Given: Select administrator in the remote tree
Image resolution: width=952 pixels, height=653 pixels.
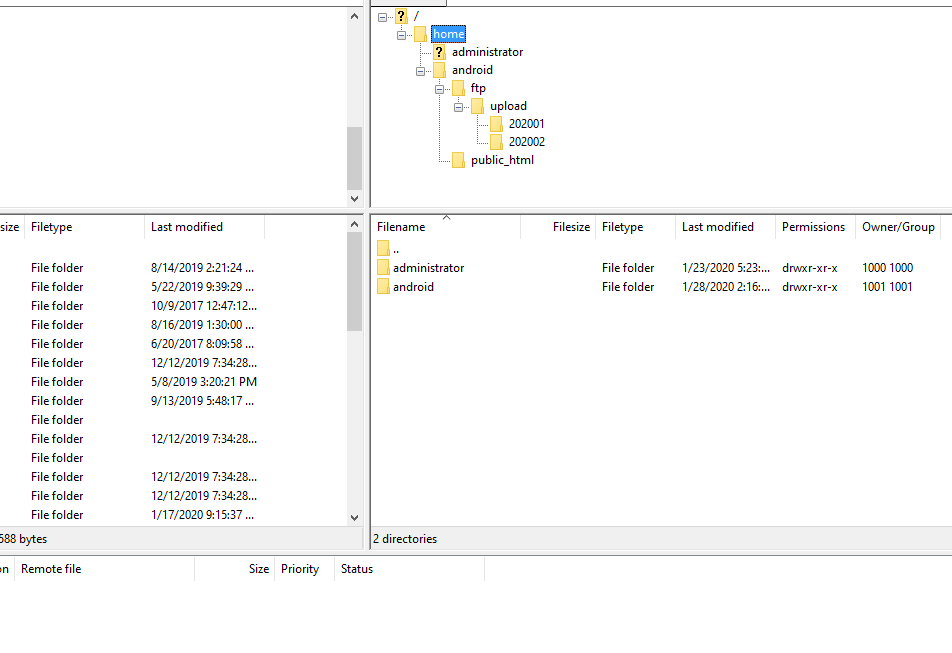Looking at the screenshot, I should (487, 52).
